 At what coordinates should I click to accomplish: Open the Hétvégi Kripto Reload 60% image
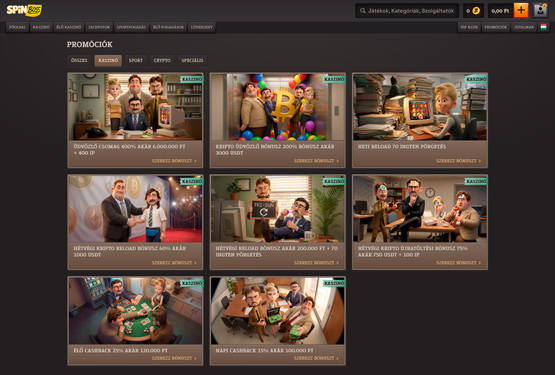pos(135,209)
